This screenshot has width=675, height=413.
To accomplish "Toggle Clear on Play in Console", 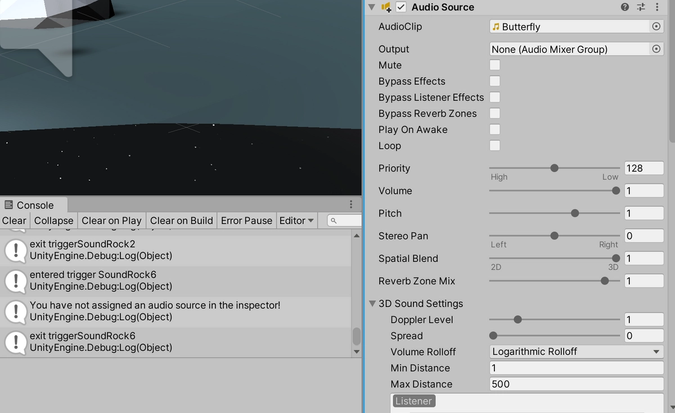I will (111, 220).
